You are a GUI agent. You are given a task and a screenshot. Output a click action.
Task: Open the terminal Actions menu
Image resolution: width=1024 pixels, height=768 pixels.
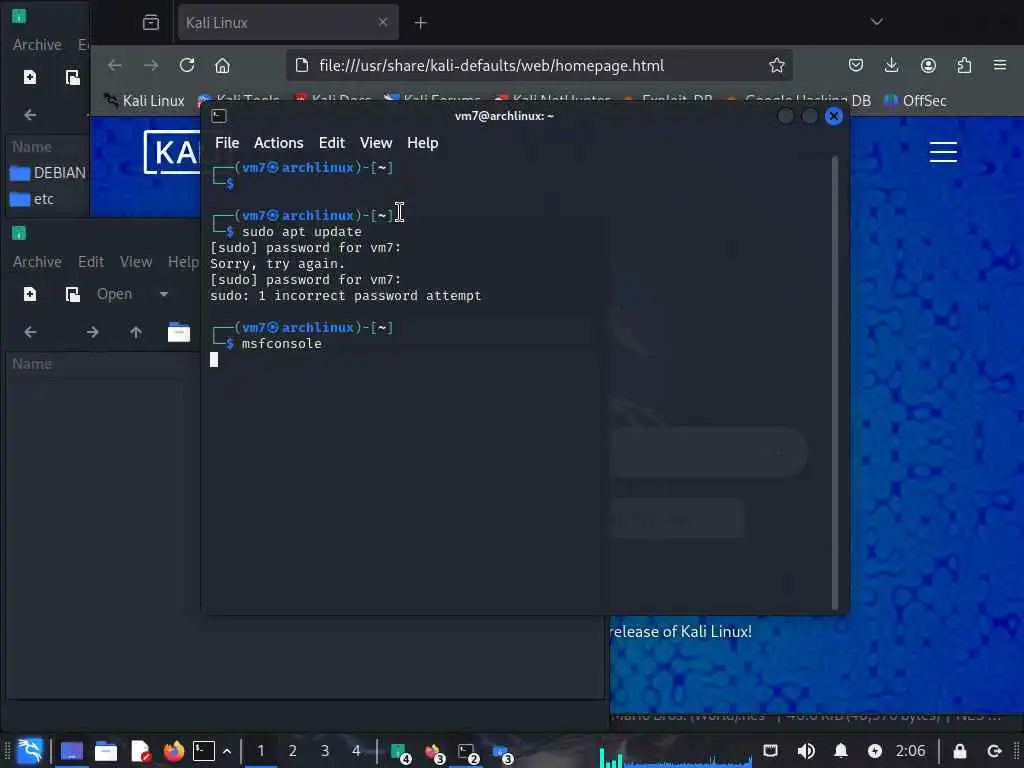tap(278, 142)
